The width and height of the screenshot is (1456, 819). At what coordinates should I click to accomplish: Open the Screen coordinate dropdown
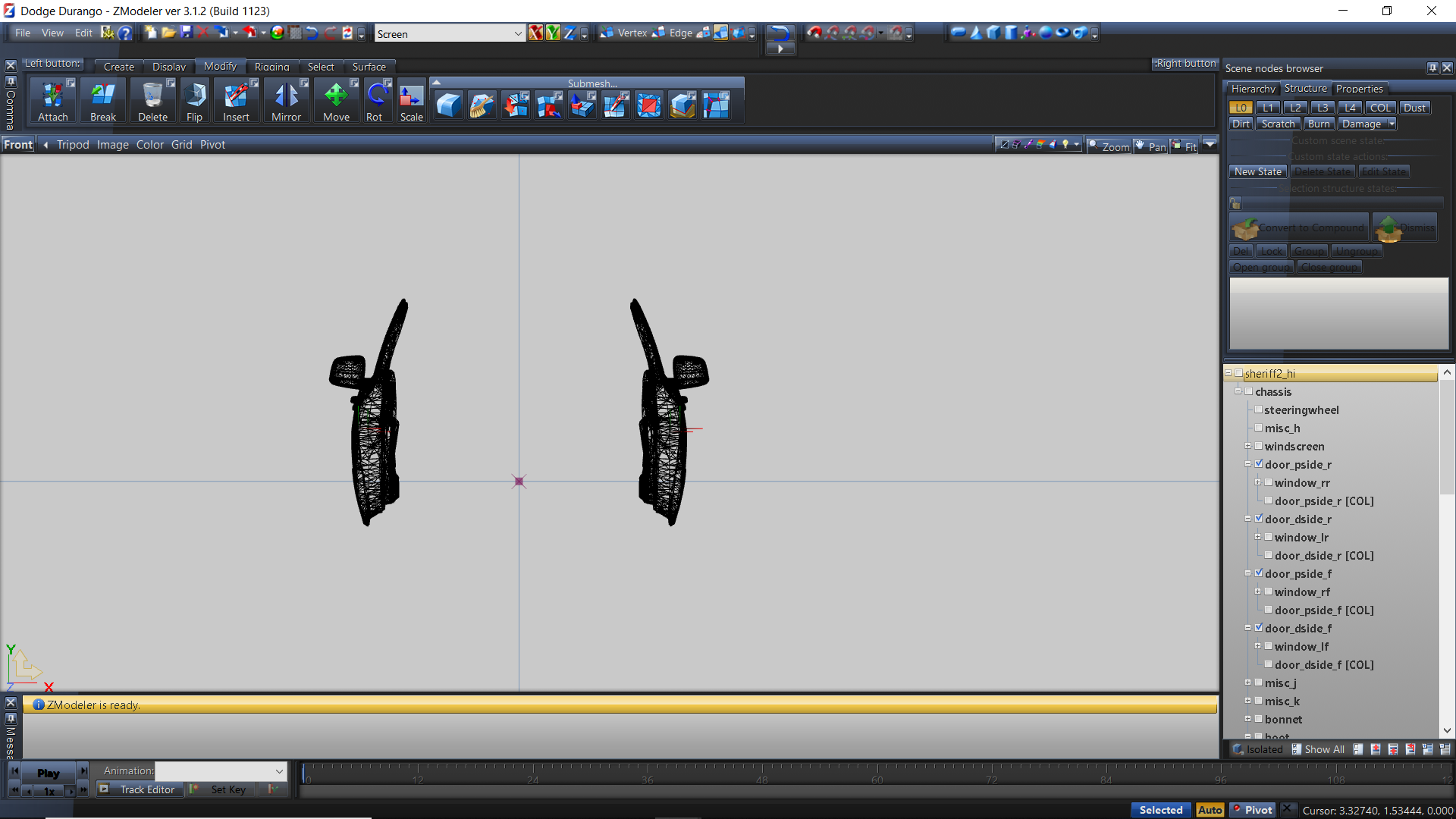(517, 33)
